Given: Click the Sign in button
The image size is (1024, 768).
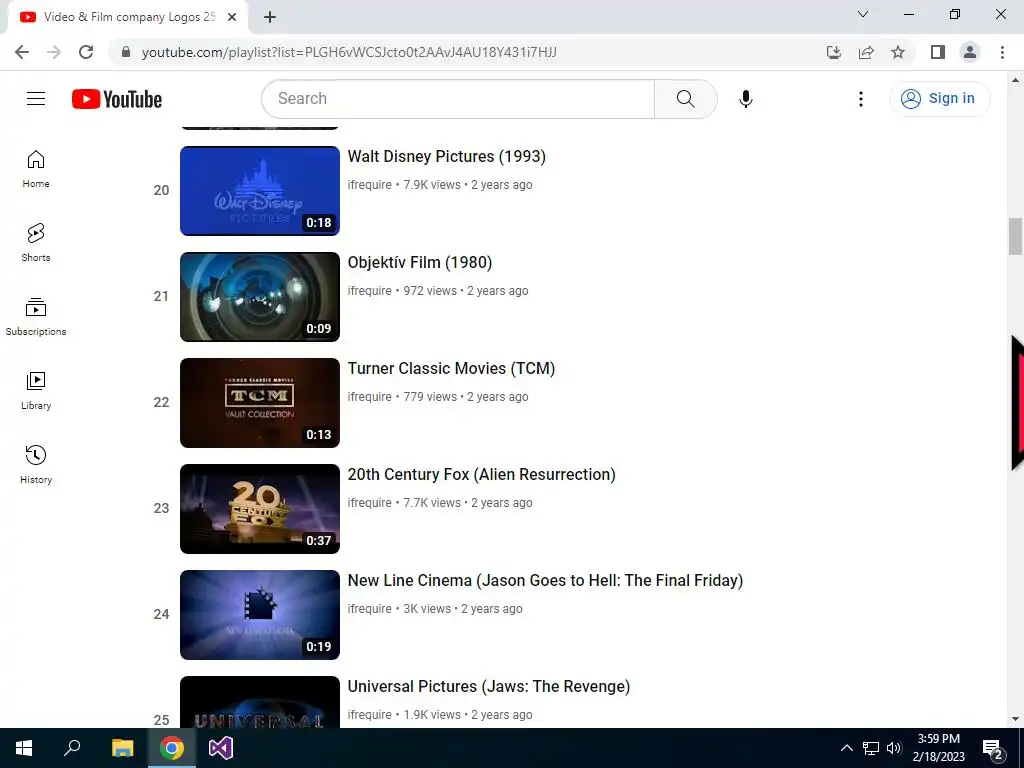Looking at the screenshot, I should [x=939, y=99].
